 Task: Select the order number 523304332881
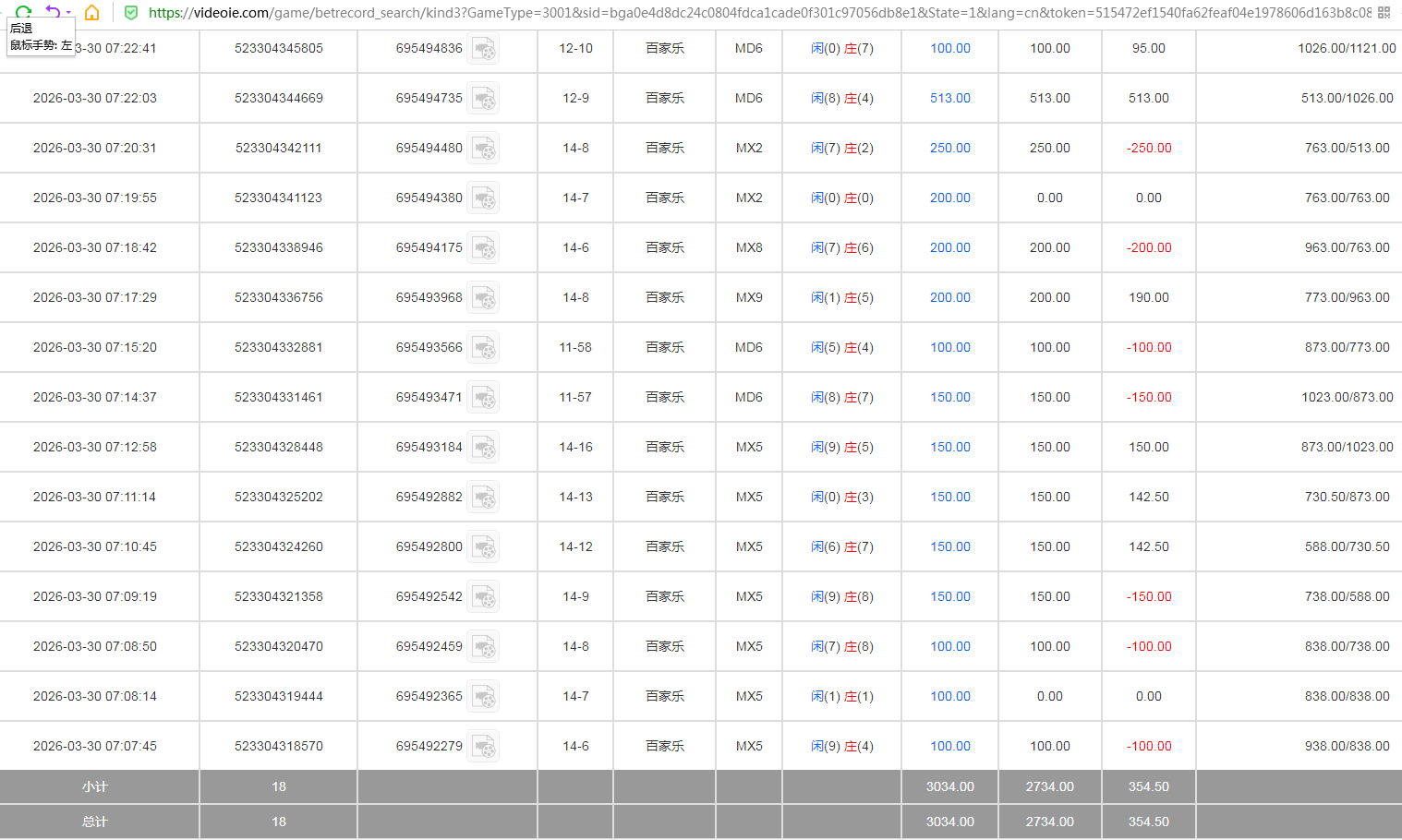point(278,347)
